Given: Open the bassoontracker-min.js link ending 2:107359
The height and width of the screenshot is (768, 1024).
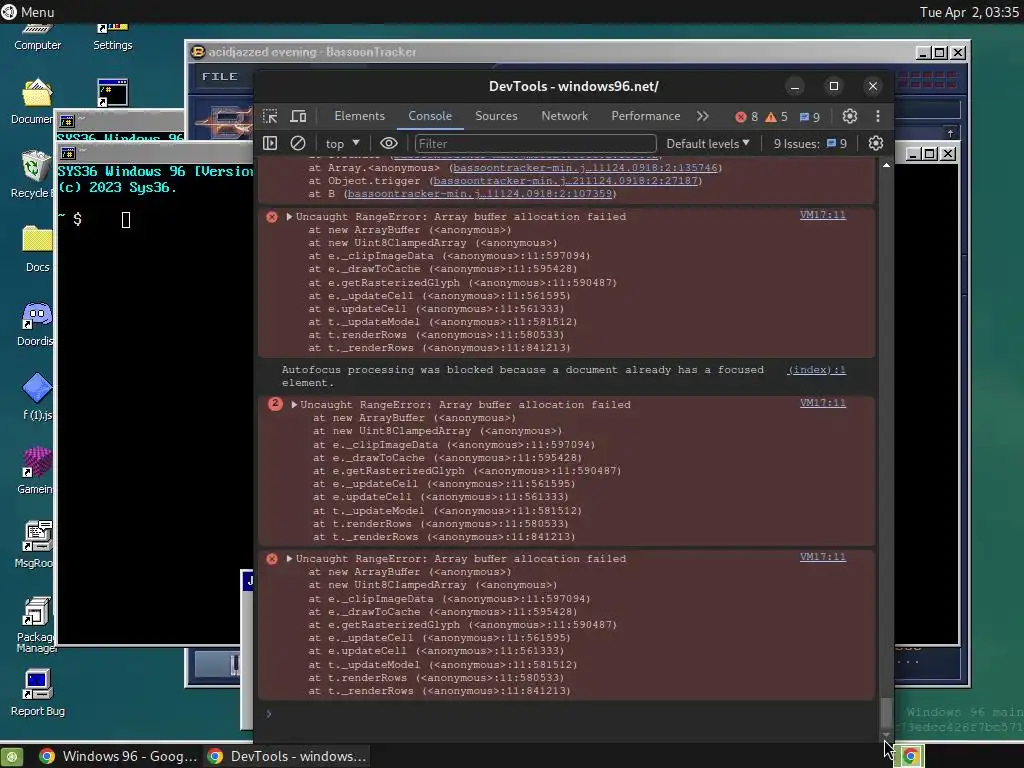Looking at the screenshot, I should [x=480, y=194].
